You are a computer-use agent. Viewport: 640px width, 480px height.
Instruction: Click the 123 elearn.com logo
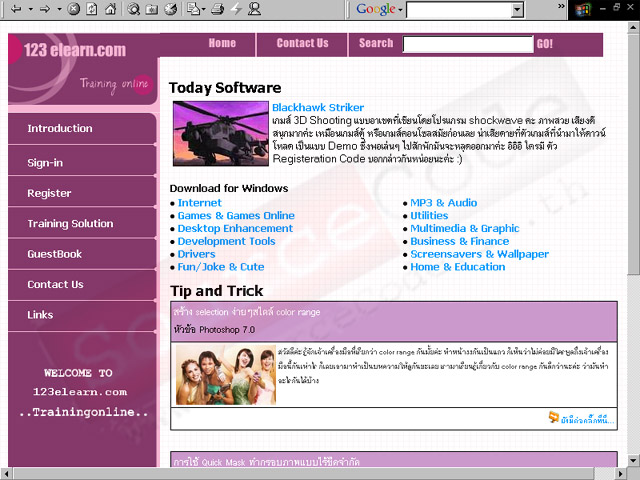[75, 50]
